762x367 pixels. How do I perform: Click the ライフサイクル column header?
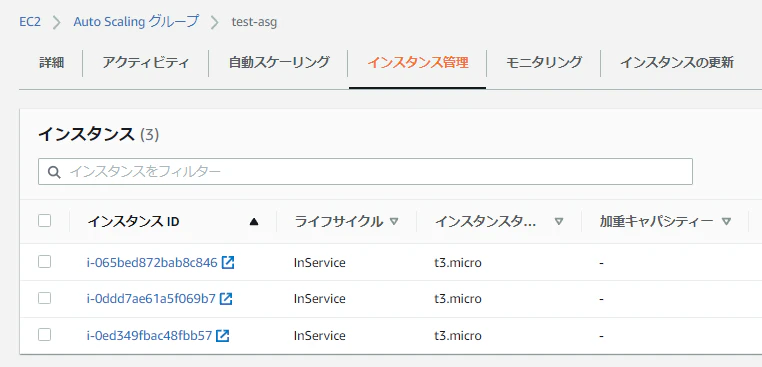coord(339,222)
